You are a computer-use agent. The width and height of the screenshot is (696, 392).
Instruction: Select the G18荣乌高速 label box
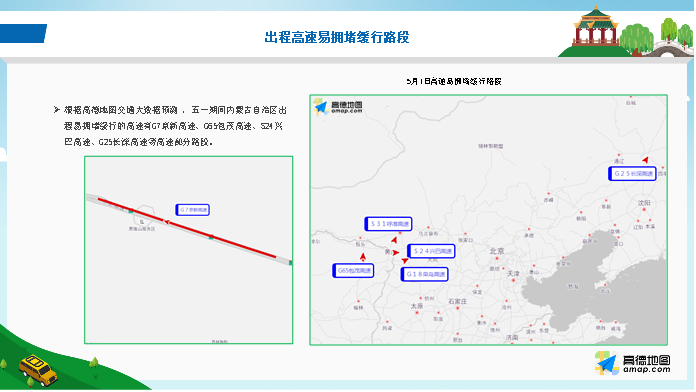[x=424, y=274]
